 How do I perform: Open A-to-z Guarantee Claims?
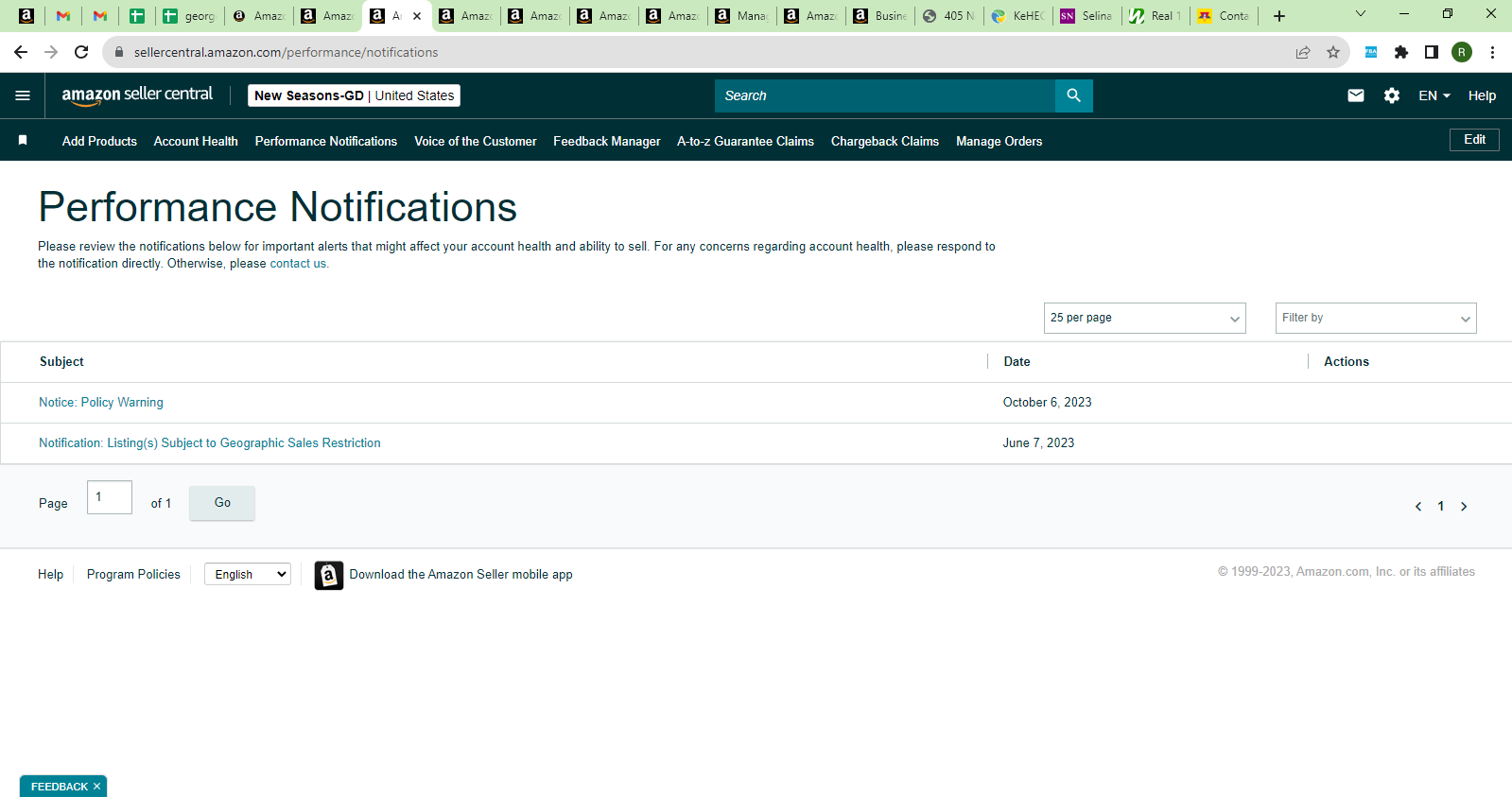tap(745, 141)
